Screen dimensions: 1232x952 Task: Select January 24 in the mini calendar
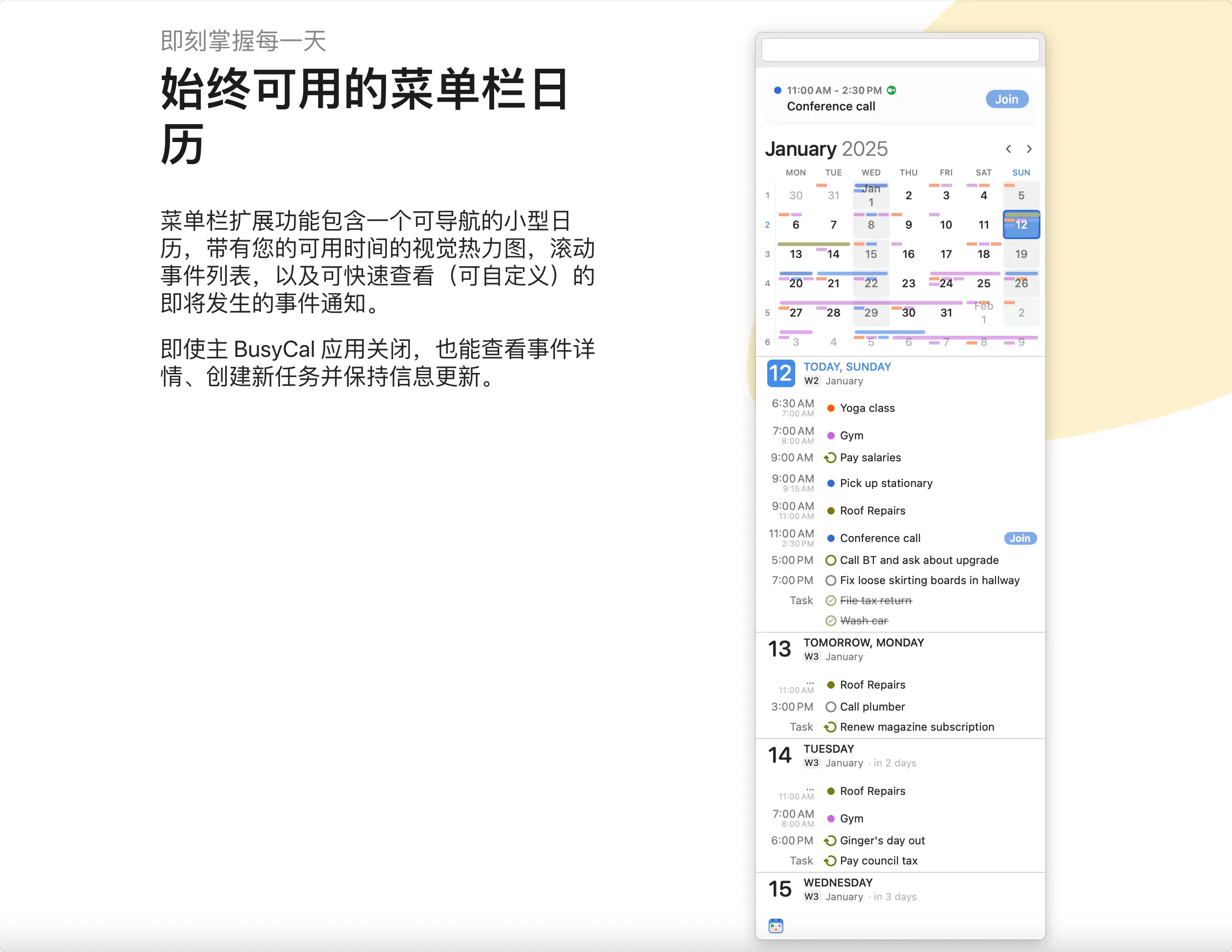pos(946,284)
